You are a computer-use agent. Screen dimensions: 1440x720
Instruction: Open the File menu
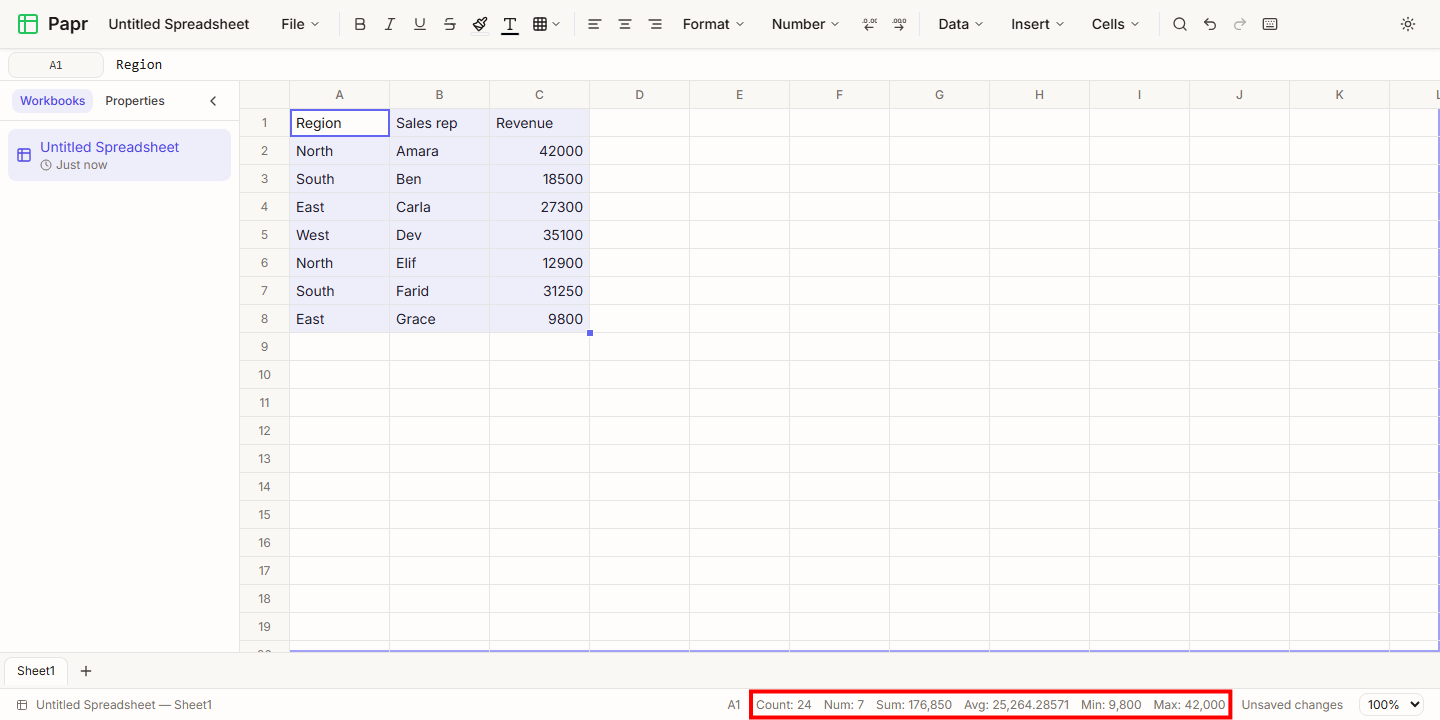pyautogui.click(x=301, y=24)
